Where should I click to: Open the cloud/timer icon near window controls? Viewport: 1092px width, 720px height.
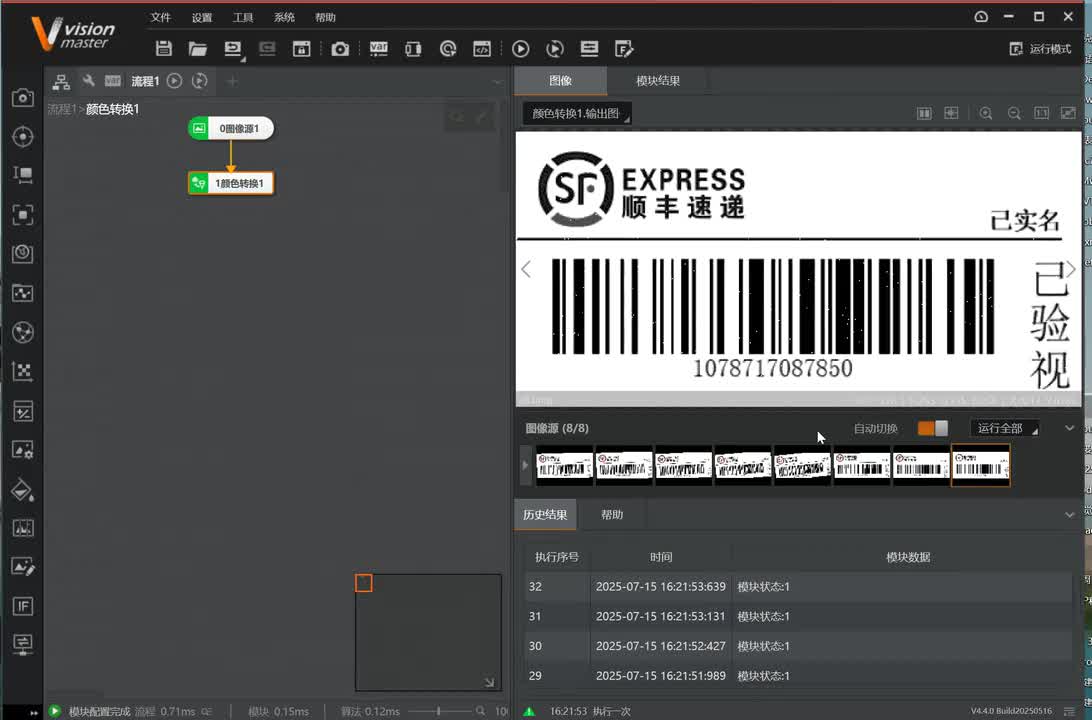tap(981, 17)
